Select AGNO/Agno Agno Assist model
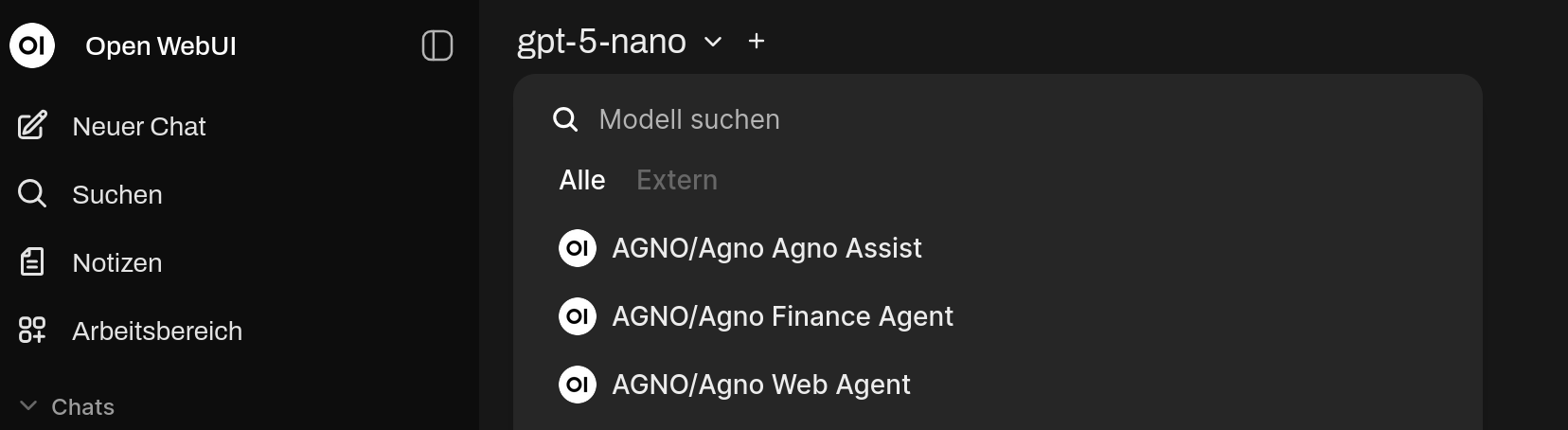Screen dimensions: 1568x430 pyautogui.click(x=766, y=248)
